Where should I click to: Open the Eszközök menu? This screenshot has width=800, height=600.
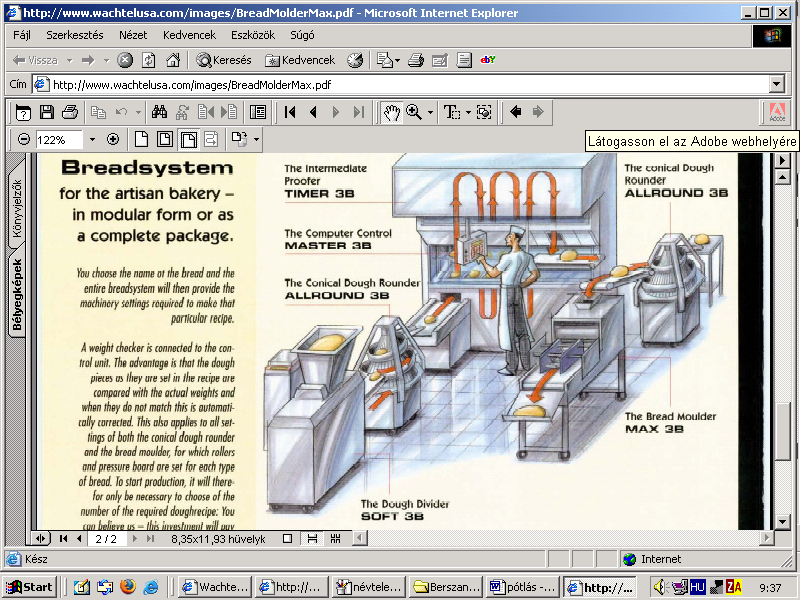coord(253,35)
